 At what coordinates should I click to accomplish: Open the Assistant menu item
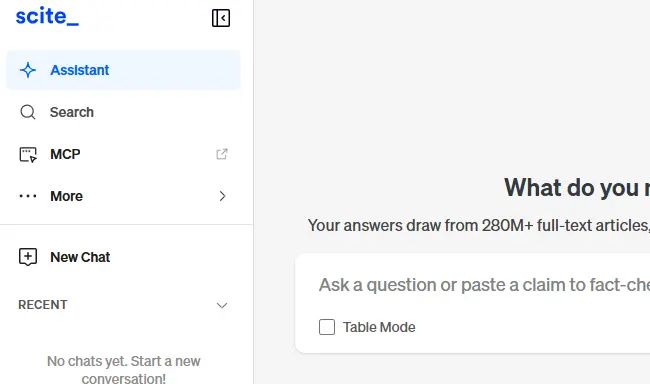tap(123, 70)
